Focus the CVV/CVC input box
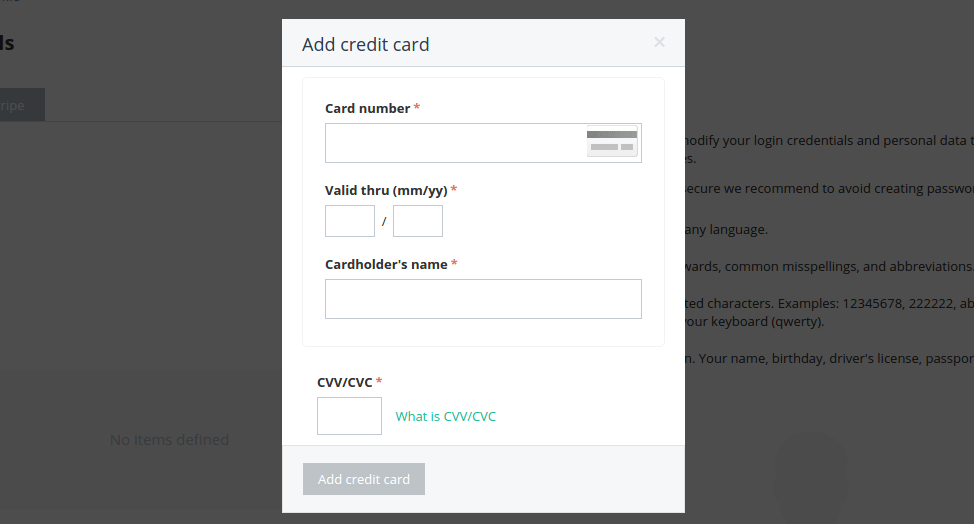974x524 pixels. [x=349, y=416]
